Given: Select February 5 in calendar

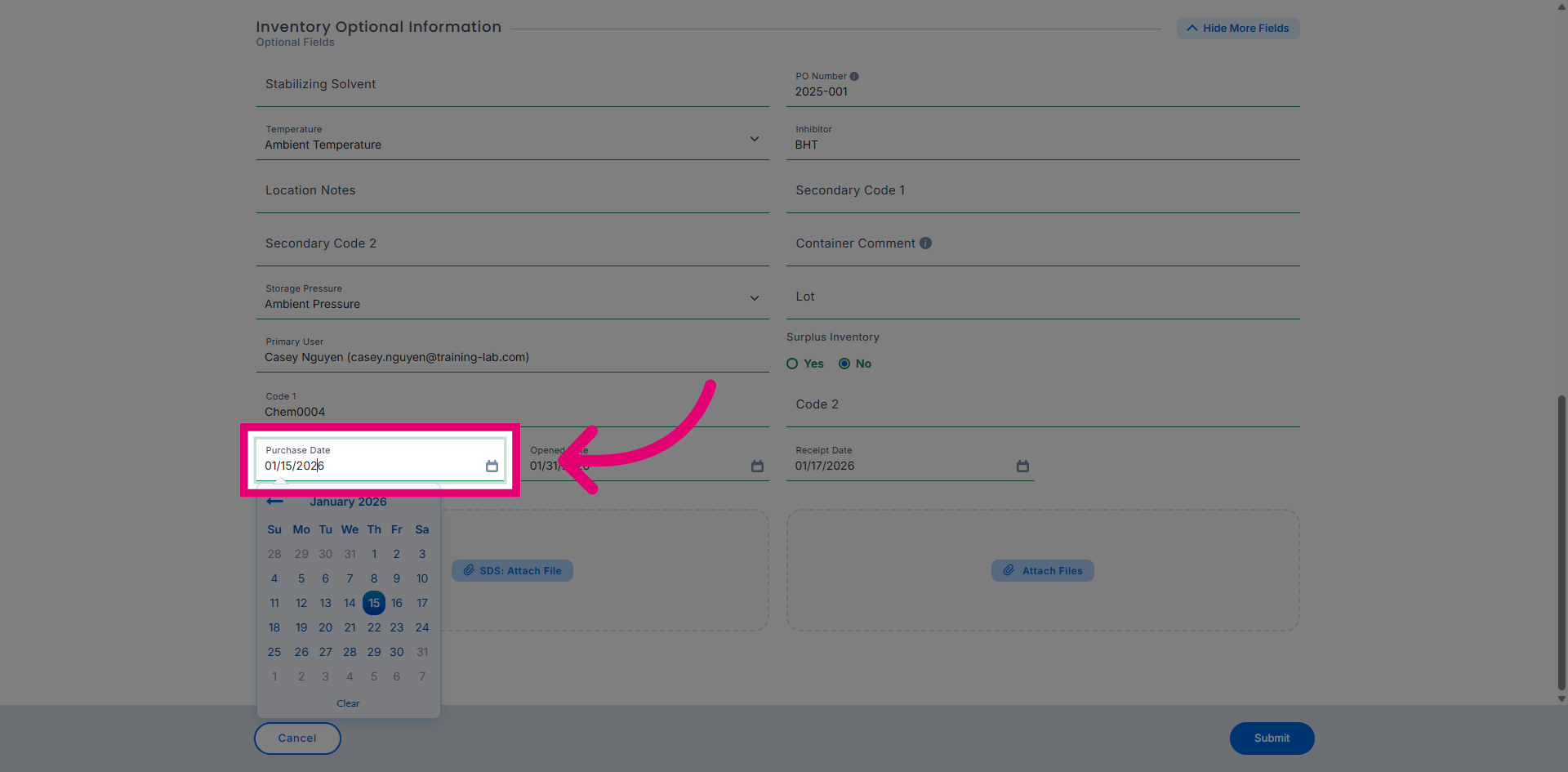Looking at the screenshot, I should pos(374,676).
